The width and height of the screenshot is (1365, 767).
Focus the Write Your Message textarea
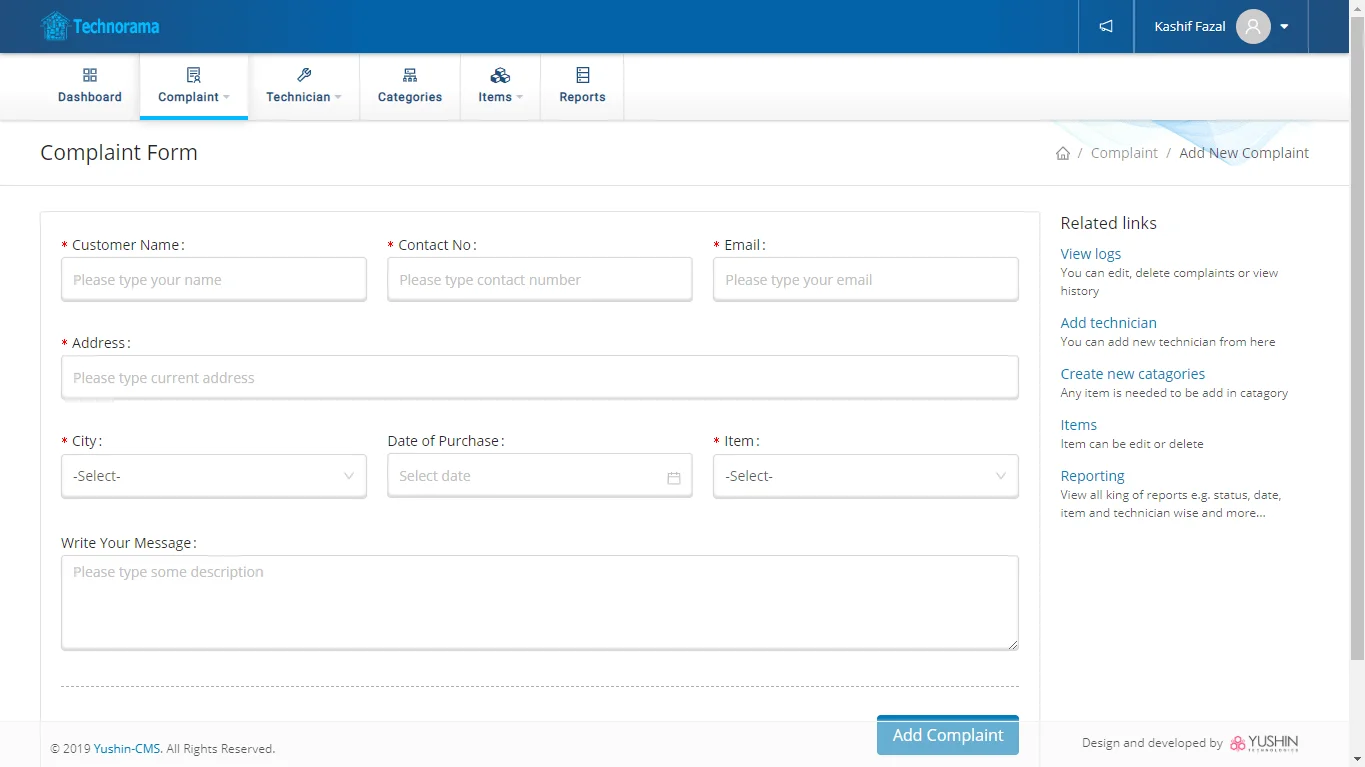pos(539,602)
